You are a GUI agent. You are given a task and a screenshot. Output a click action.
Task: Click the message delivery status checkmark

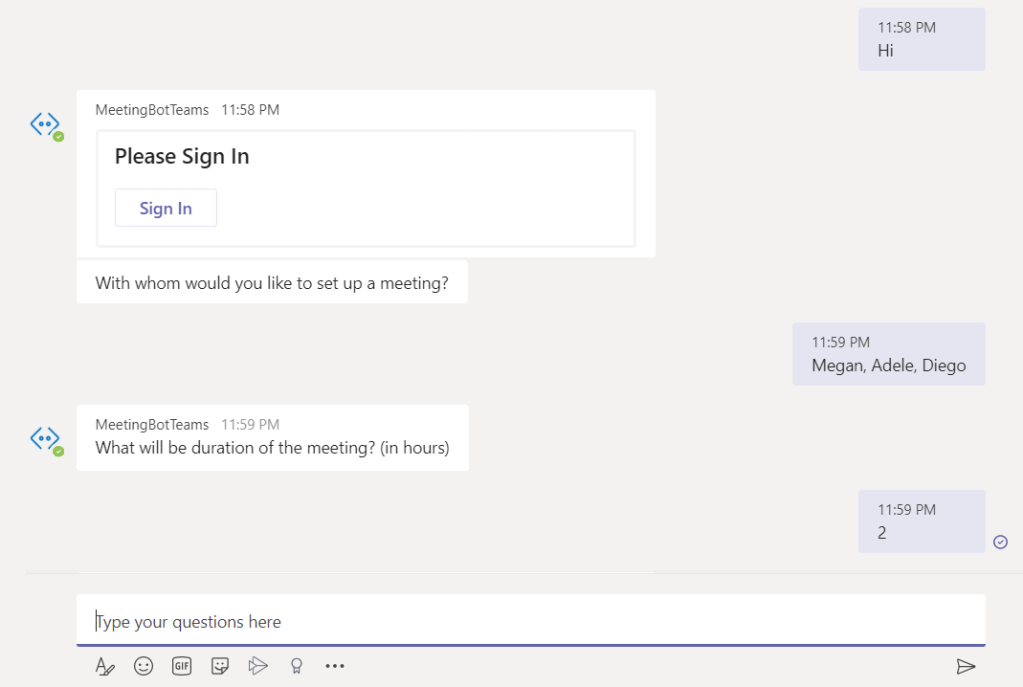(x=1000, y=542)
